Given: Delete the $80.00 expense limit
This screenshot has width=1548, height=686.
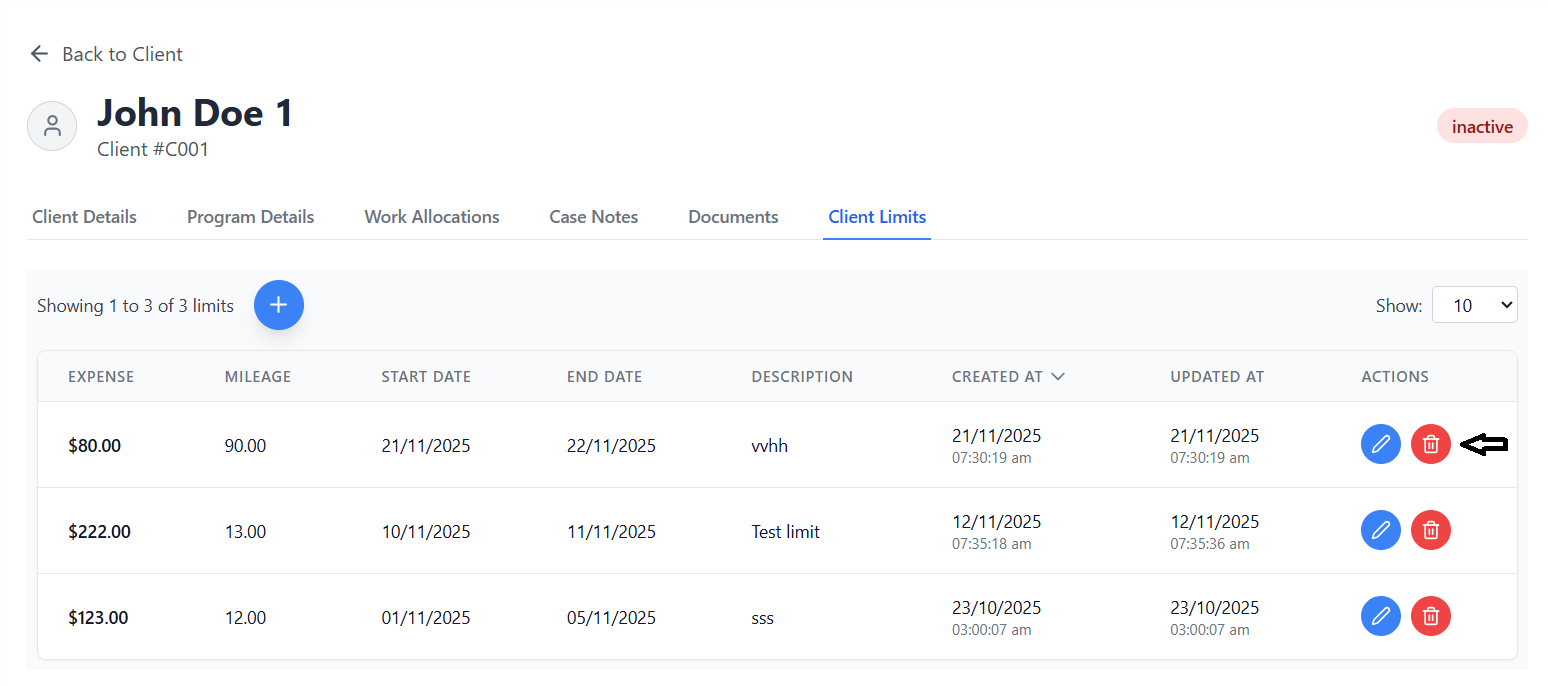Looking at the screenshot, I should [1430, 444].
